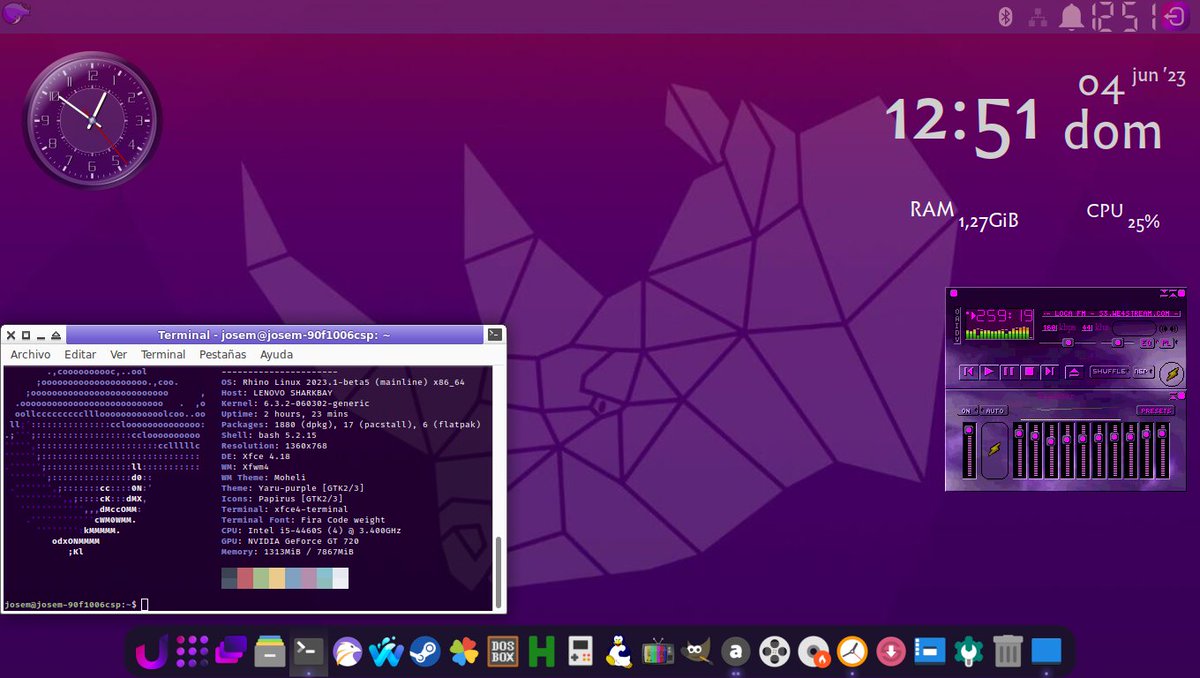Screen dimensions: 1200x678
Task: Open the trash can in the dock
Action: point(1008,653)
